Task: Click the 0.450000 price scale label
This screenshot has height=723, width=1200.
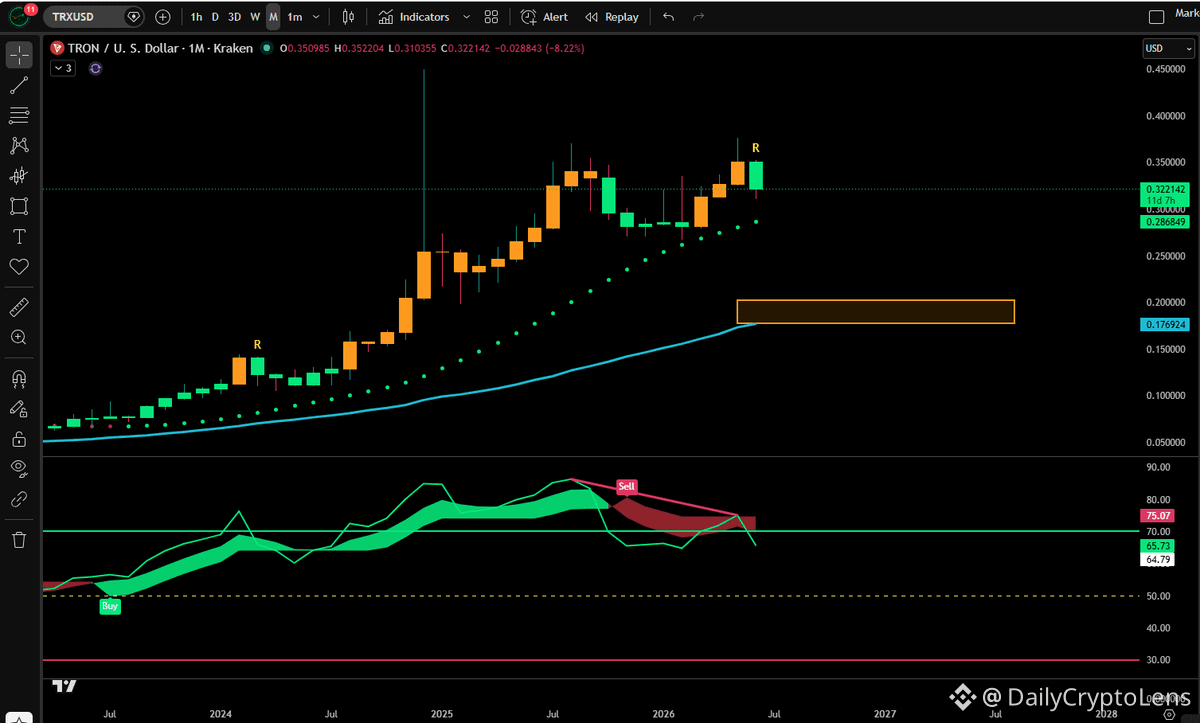Action: click(1166, 69)
